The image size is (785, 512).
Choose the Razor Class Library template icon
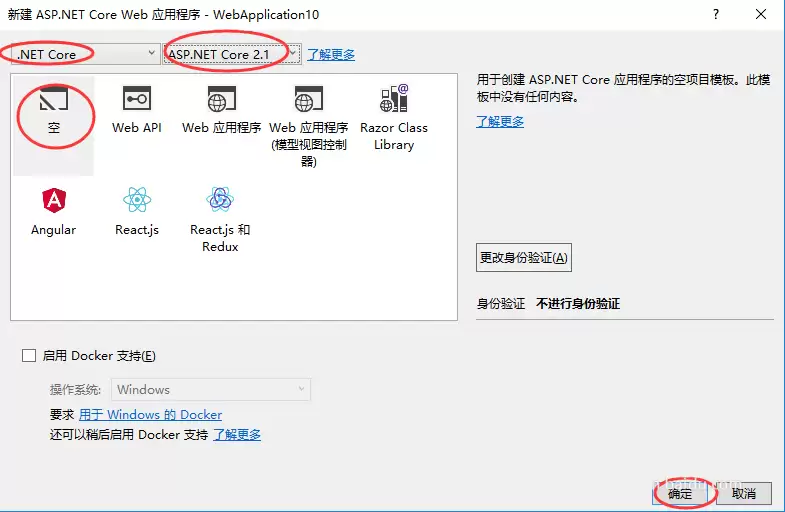[x=394, y=98]
